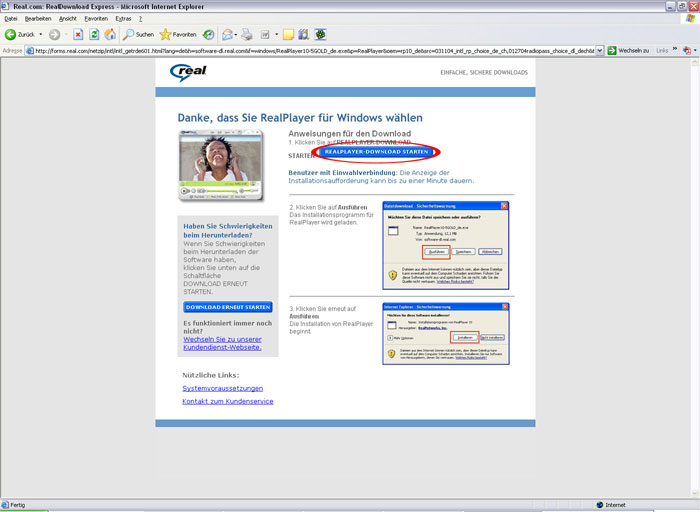Minimize the Internet Explorer window

[x=671, y=6]
